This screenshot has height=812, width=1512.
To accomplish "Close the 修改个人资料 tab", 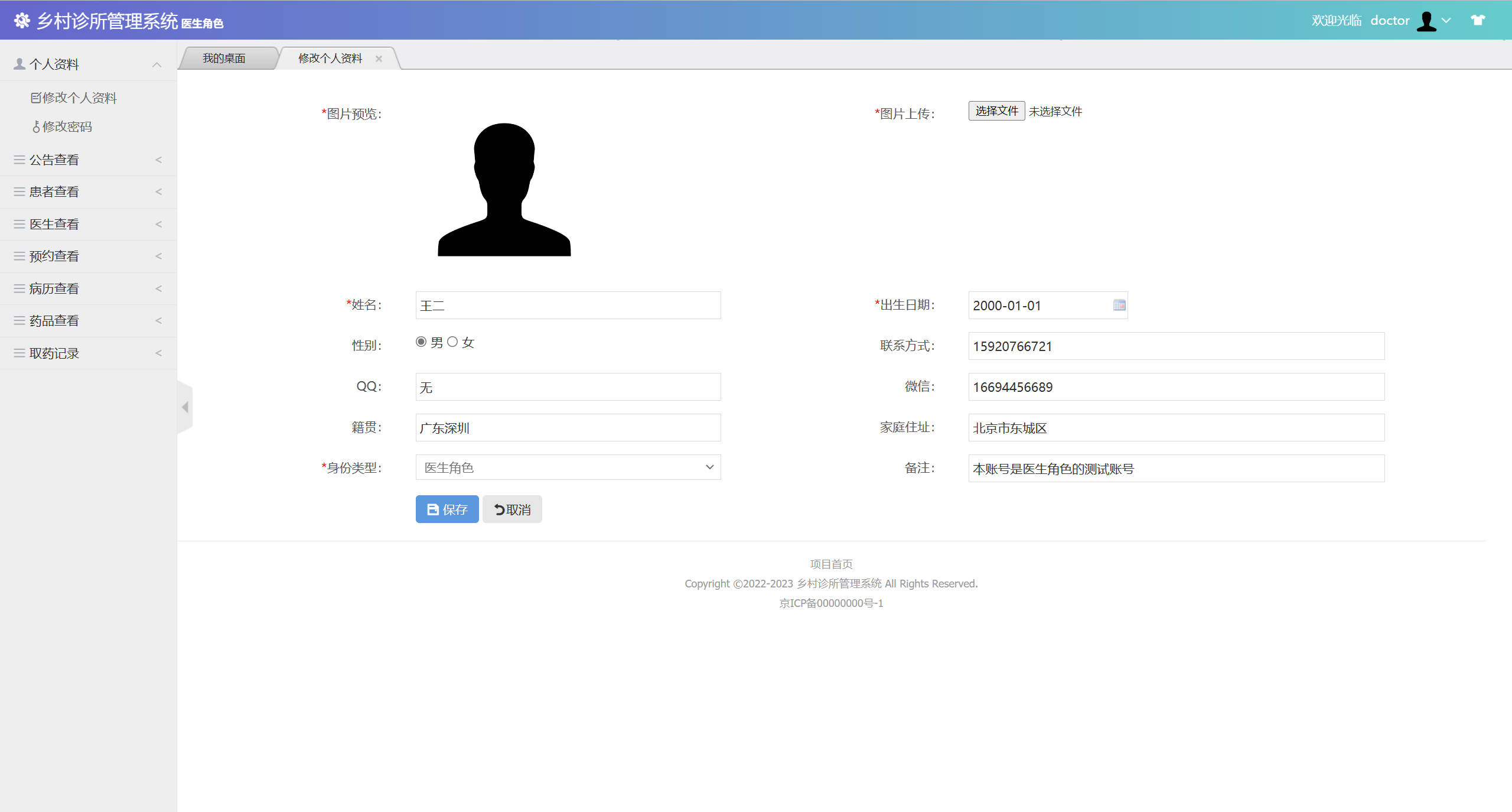I will 379,58.
